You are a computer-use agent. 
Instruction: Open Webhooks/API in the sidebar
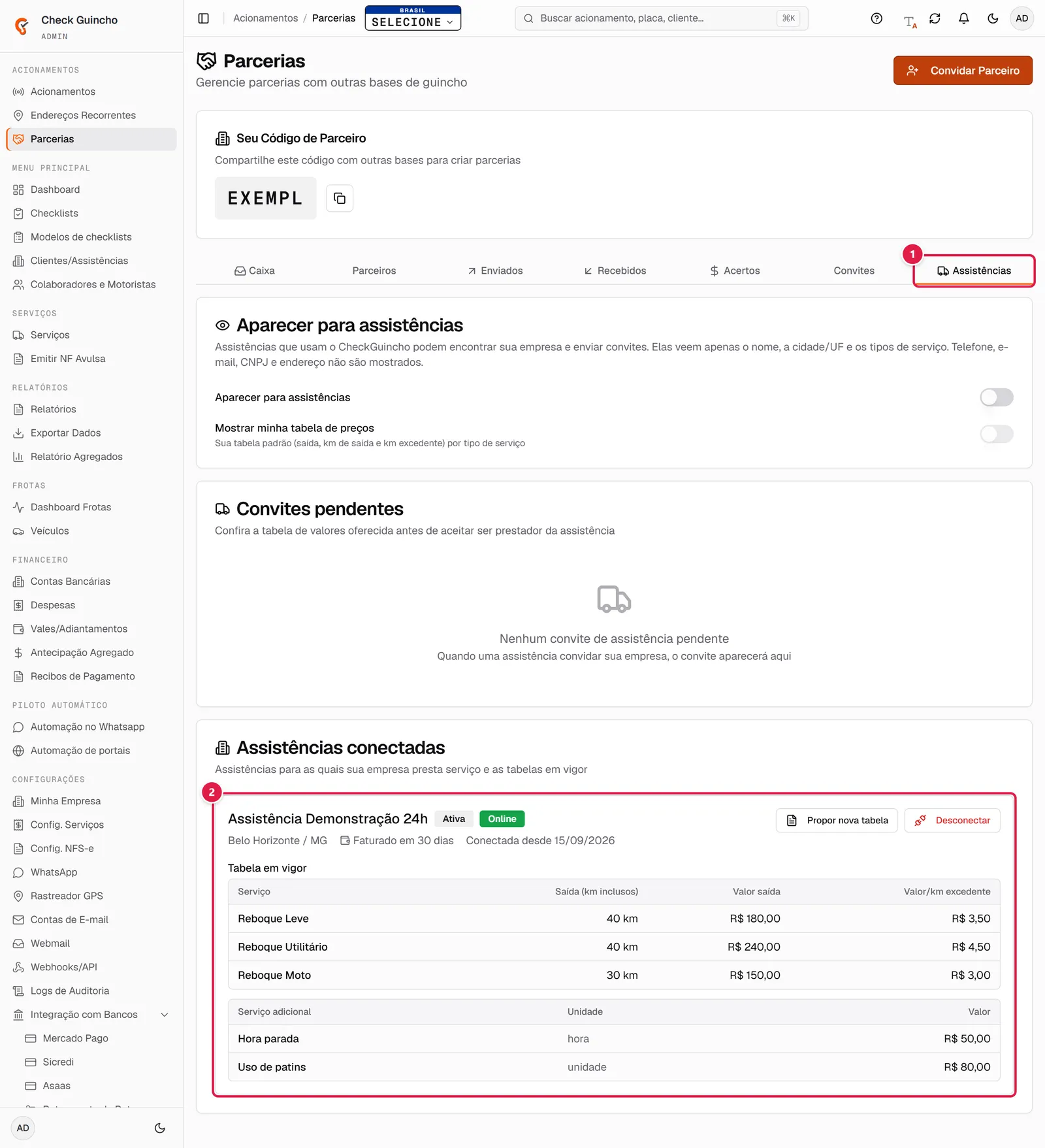(91, 967)
